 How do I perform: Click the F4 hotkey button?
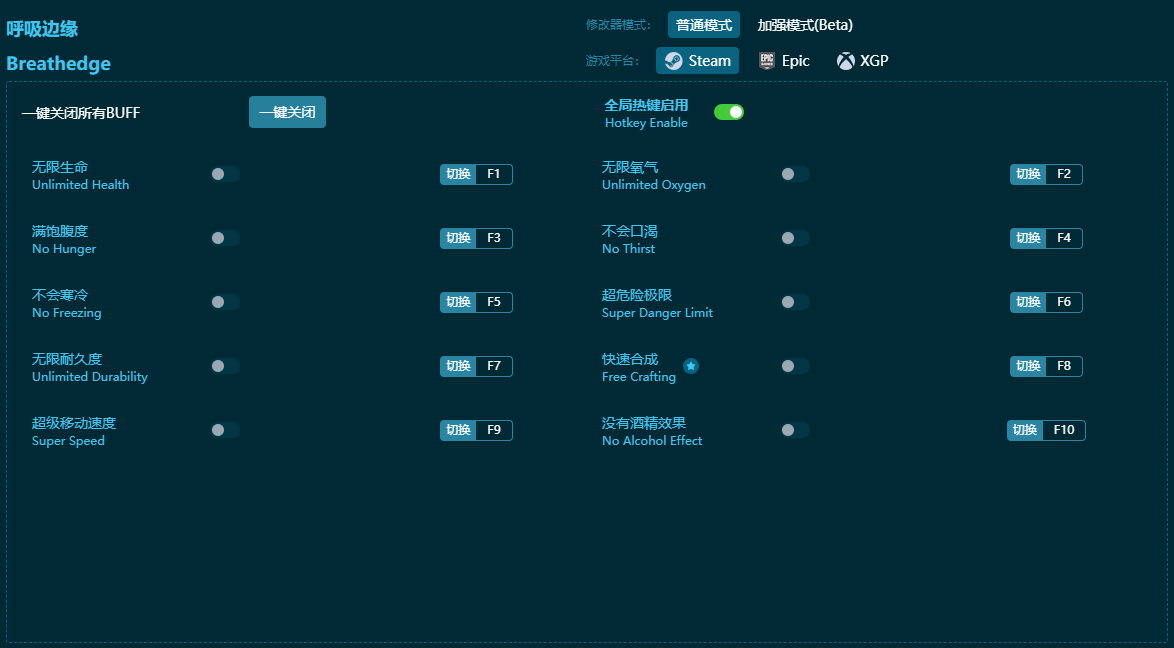click(1046, 238)
